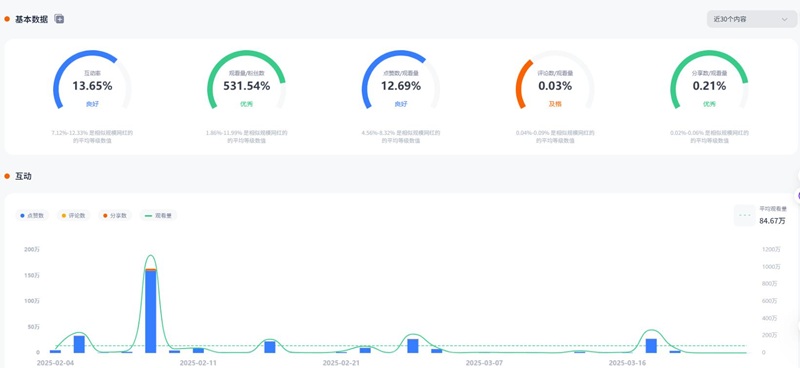Click the 观看量/粉丝数 gauge label
The width and height of the screenshot is (800, 368).
[246, 73]
